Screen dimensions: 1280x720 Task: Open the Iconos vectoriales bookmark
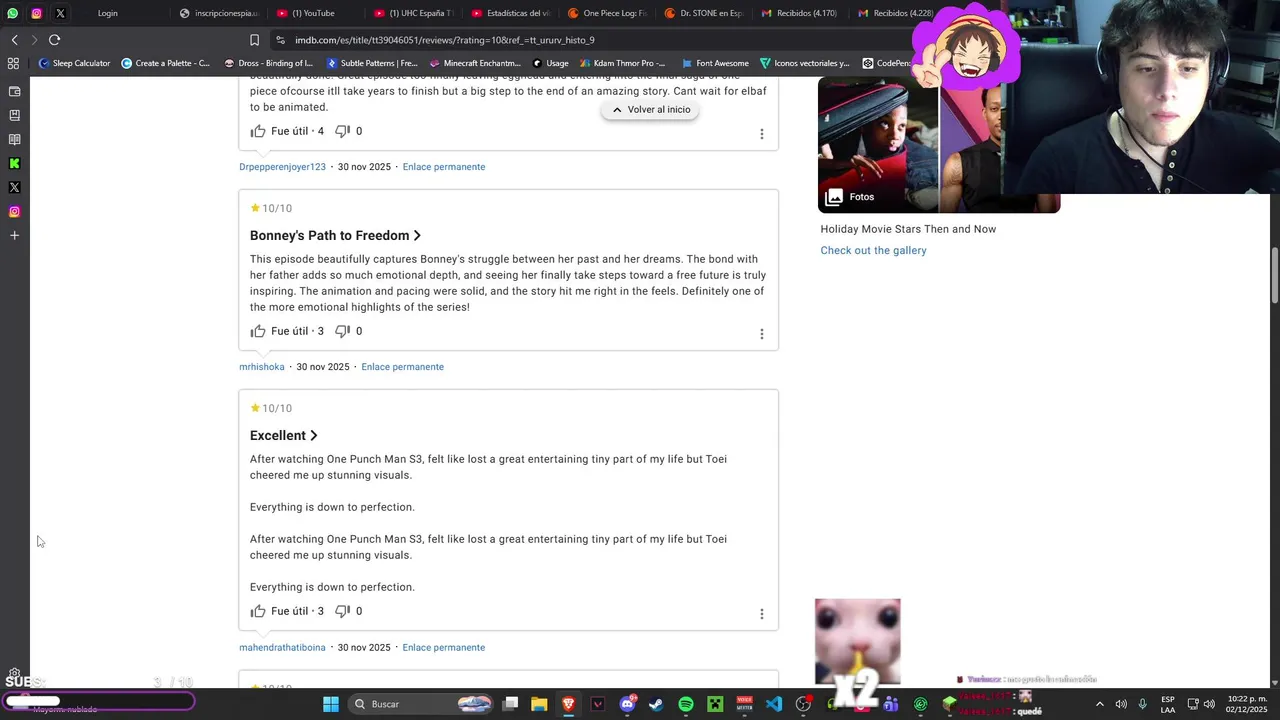804,63
